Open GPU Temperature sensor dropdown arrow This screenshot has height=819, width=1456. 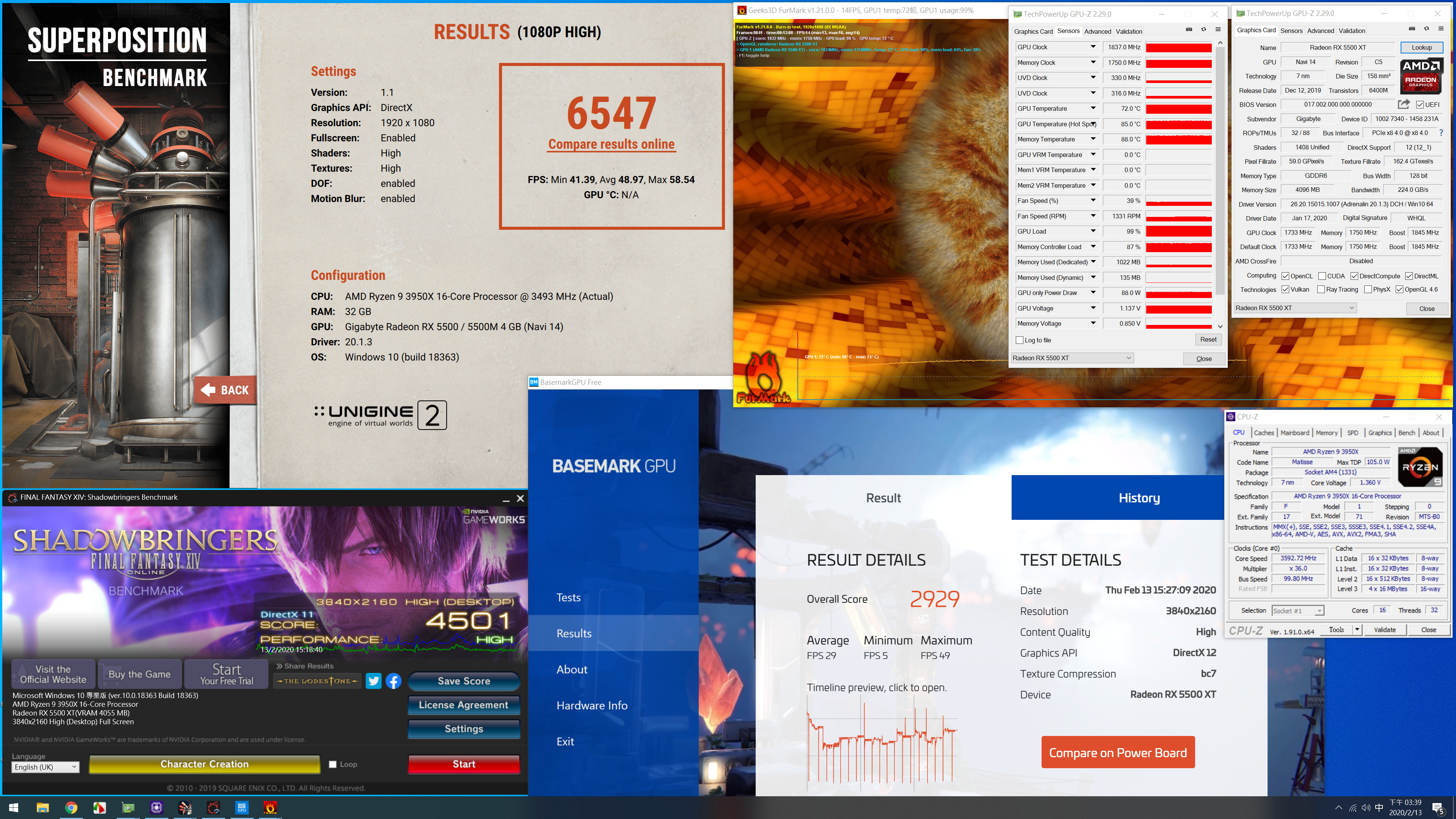1093,108
